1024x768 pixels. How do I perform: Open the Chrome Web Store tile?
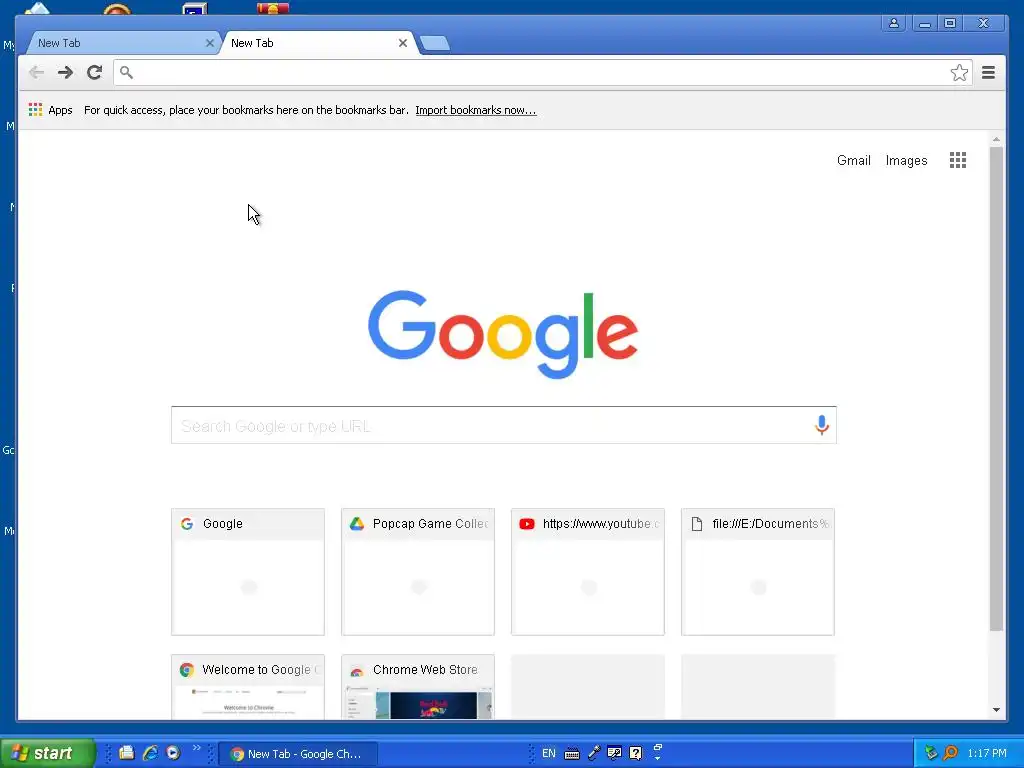pyautogui.click(x=418, y=687)
